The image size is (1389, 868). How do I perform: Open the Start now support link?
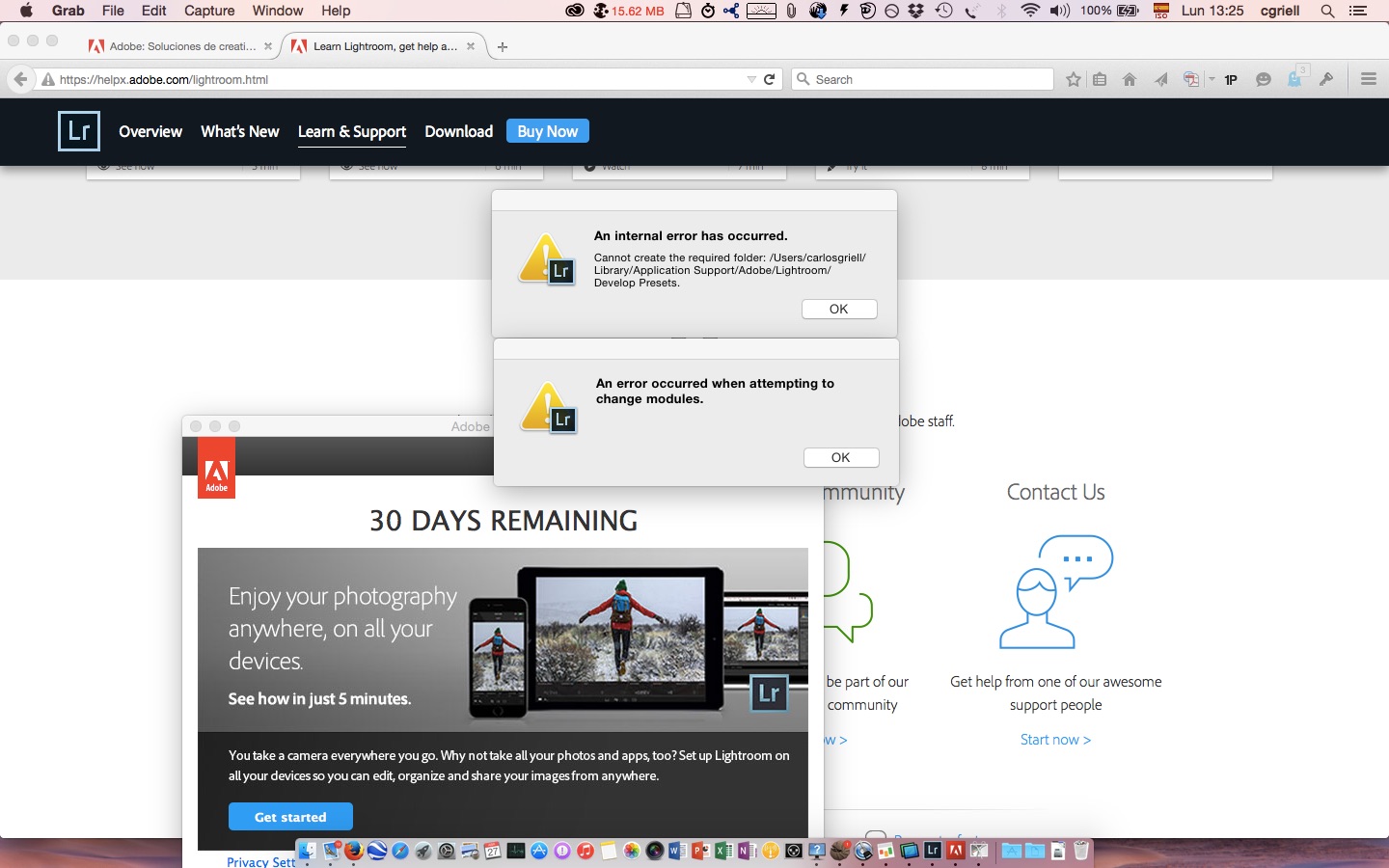(1055, 740)
